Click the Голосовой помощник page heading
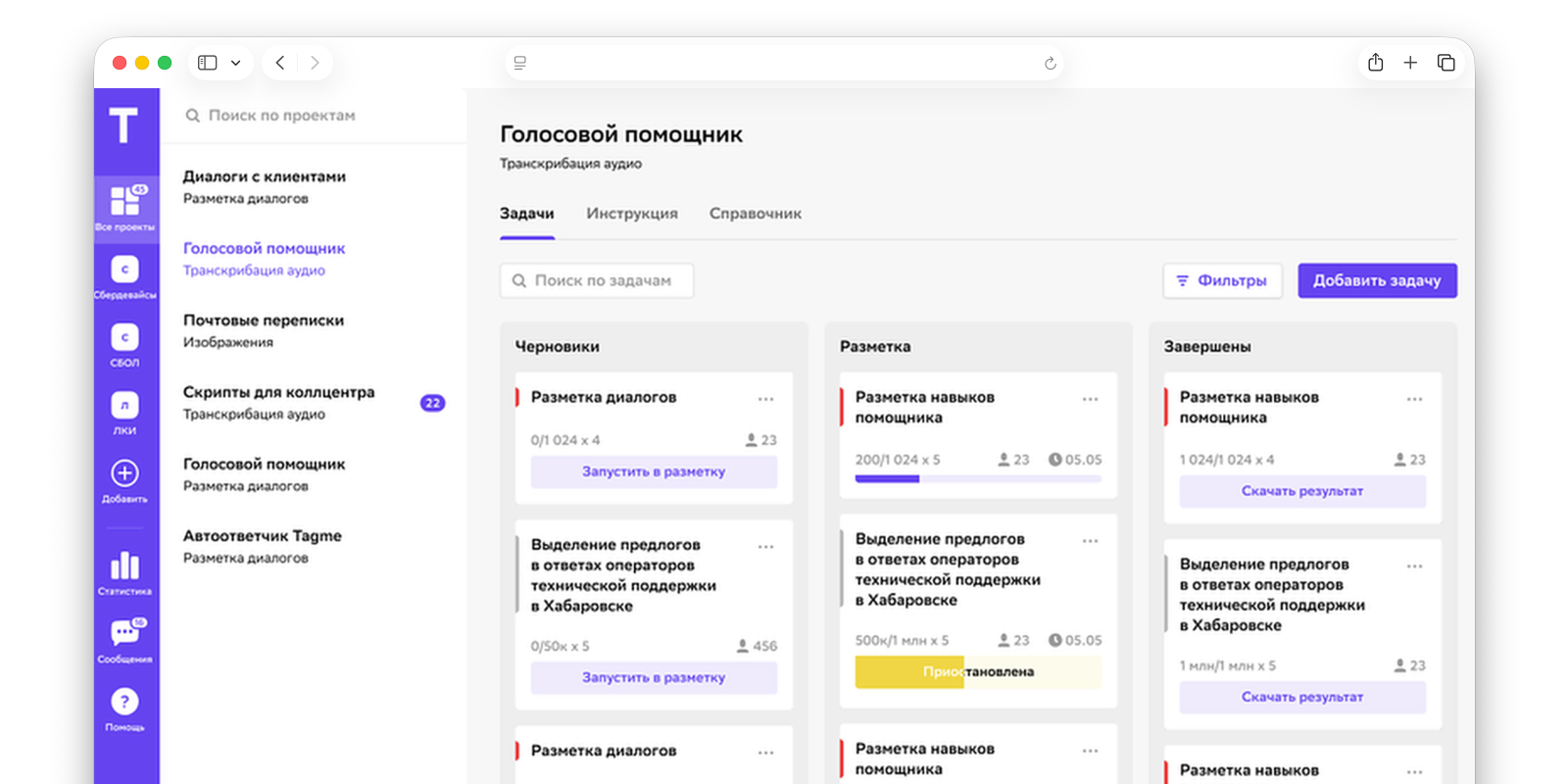The height and width of the screenshot is (784, 1568). tap(621, 134)
